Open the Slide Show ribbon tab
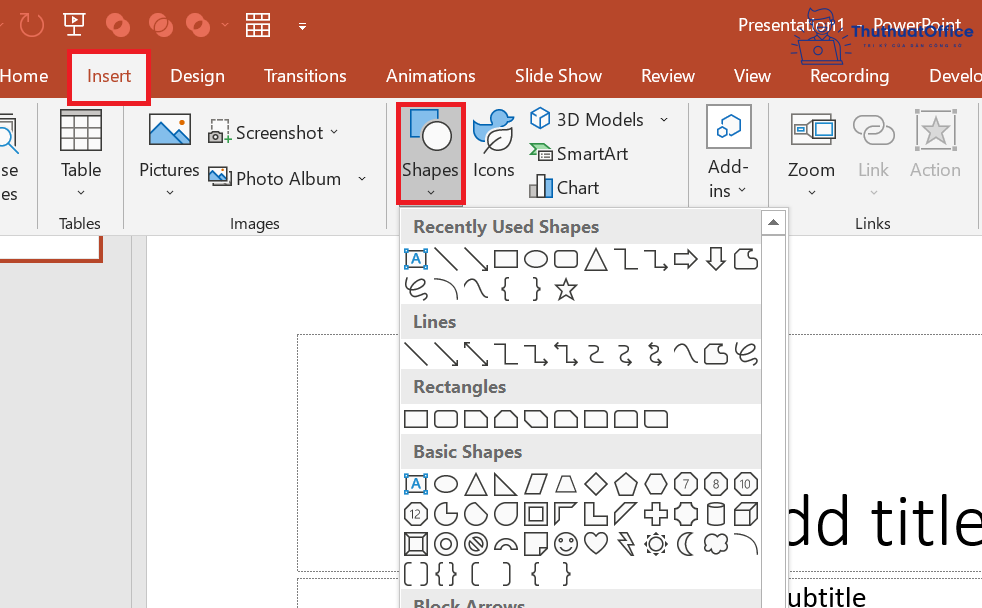Image resolution: width=982 pixels, height=608 pixels. click(x=558, y=76)
